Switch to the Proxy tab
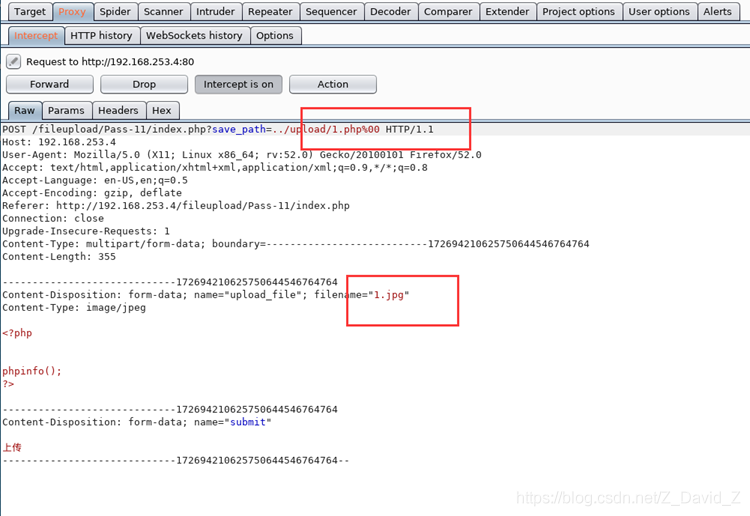Viewport: 750px width, 516px height. tap(72, 11)
